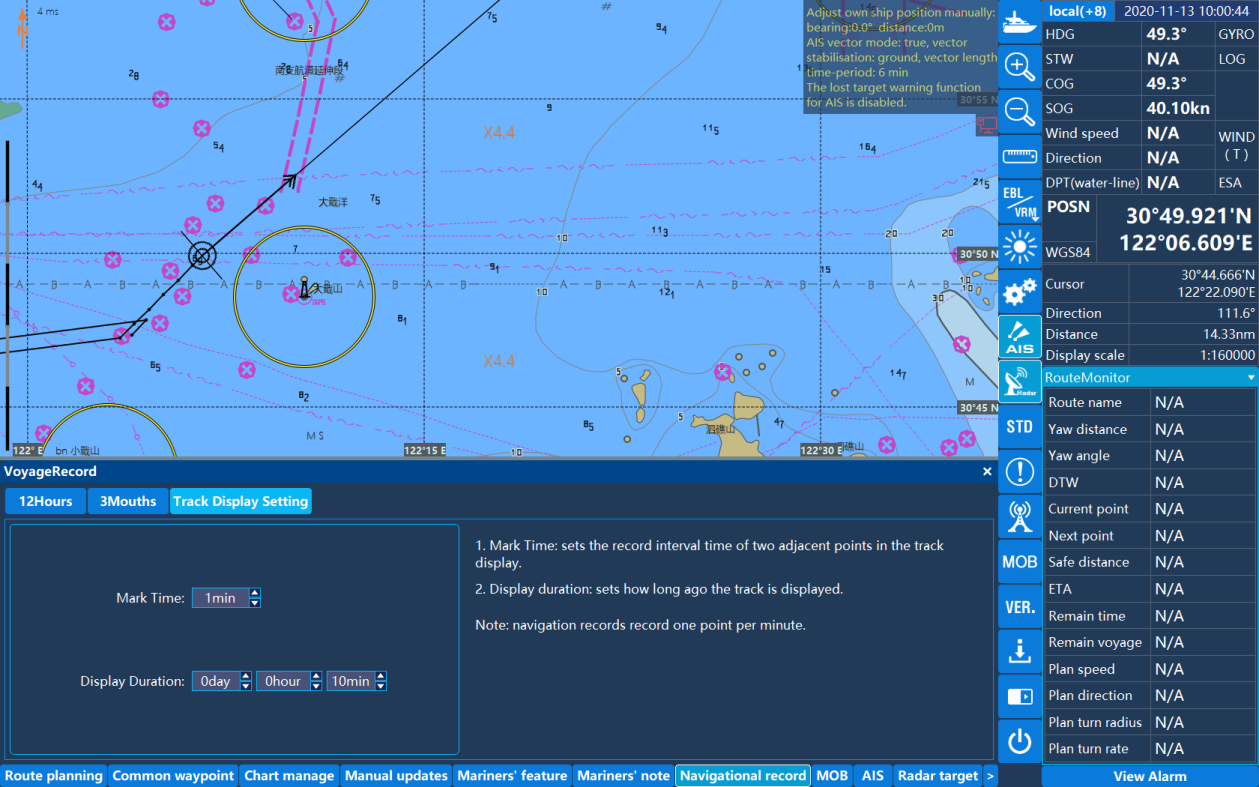Zoom out of the chart
1259x787 pixels.
pos(1019,111)
